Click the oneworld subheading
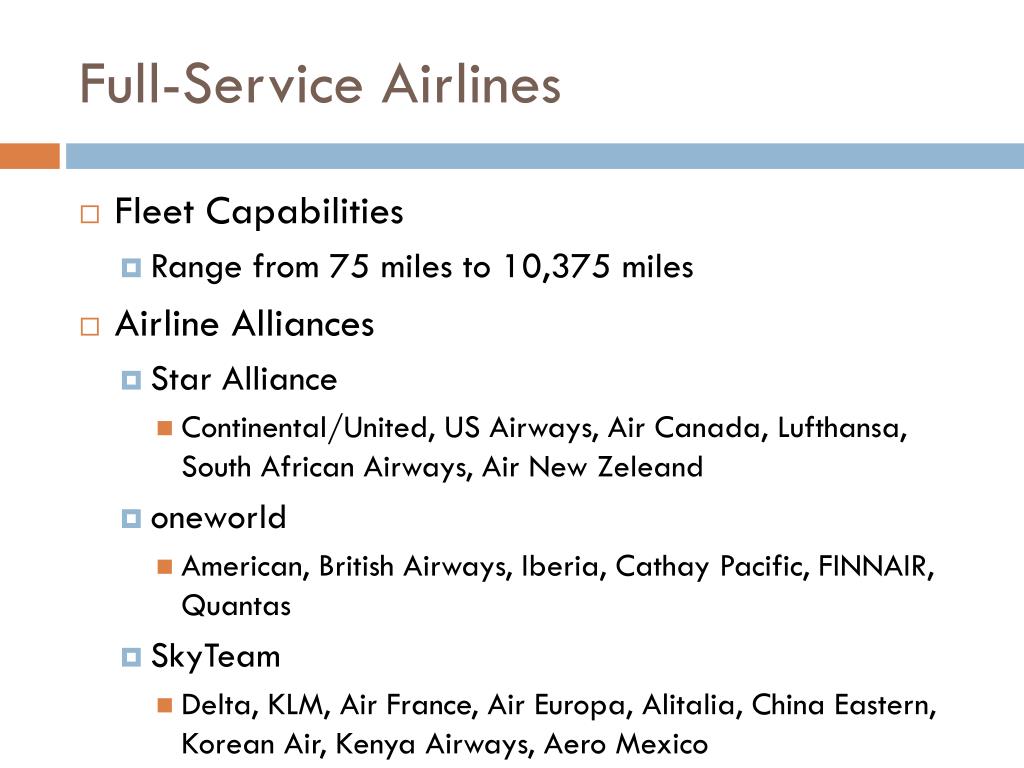Image resolution: width=1024 pixels, height=768 pixels. click(x=219, y=518)
